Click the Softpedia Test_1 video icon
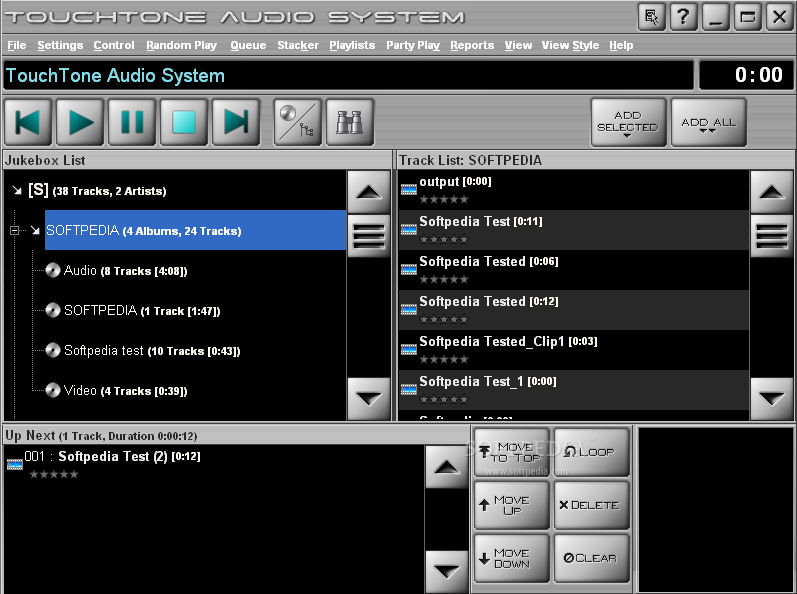The width and height of the screenshot is (797, 594). coord(409,390)
